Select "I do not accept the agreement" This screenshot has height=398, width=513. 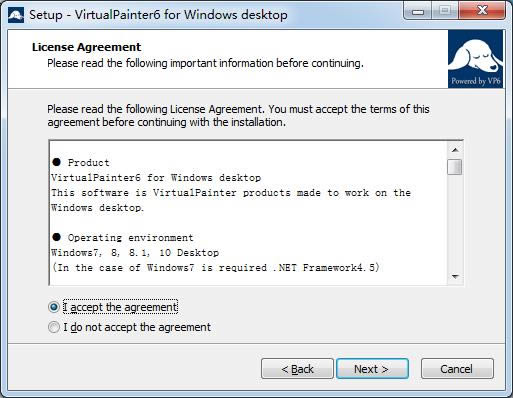[54, 327]
